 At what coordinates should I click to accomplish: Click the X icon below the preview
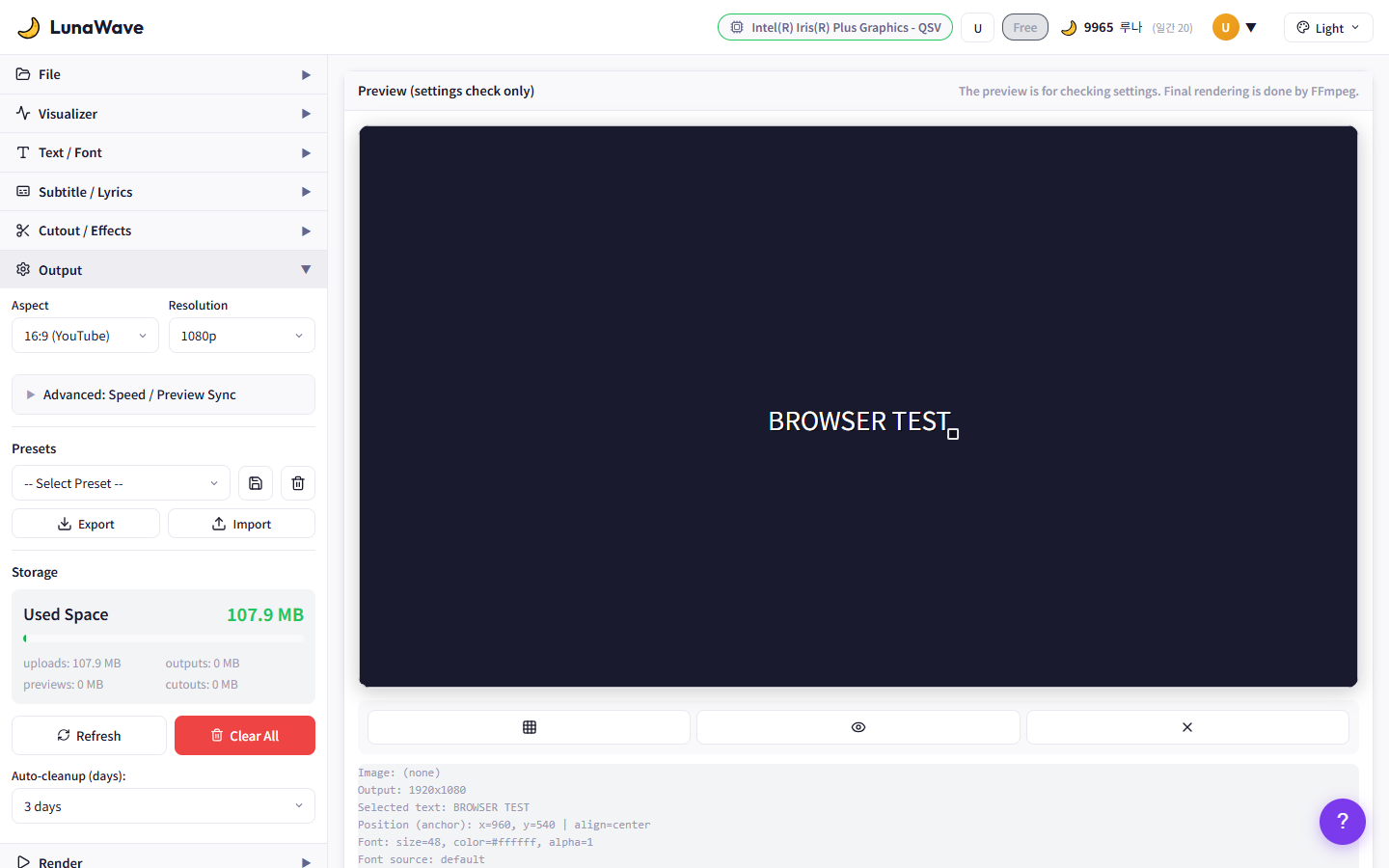(x=1186, y=727)
